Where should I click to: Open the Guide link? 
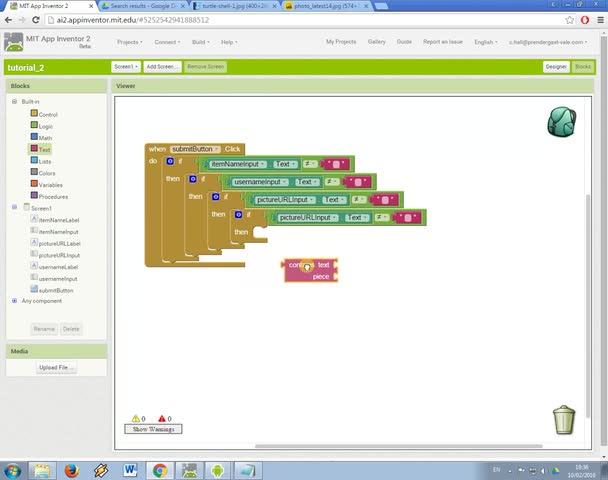404,41
